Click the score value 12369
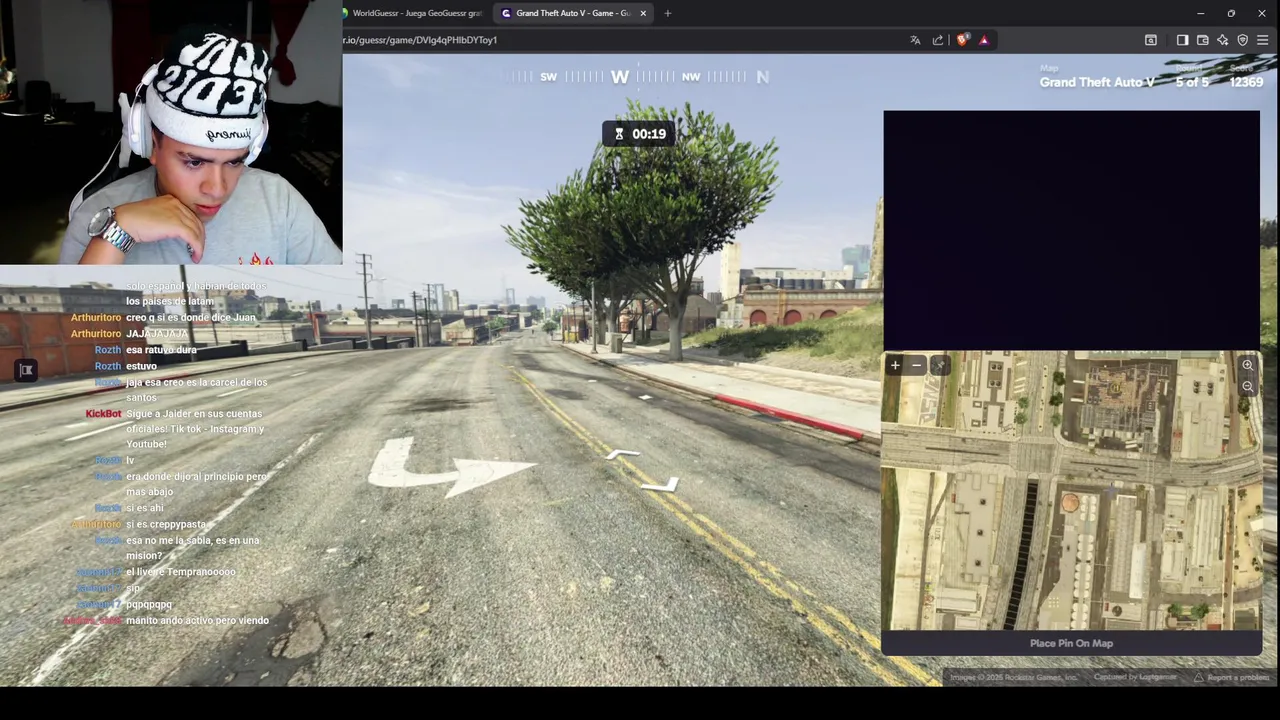1280x720 pixels. [1246, 82]
